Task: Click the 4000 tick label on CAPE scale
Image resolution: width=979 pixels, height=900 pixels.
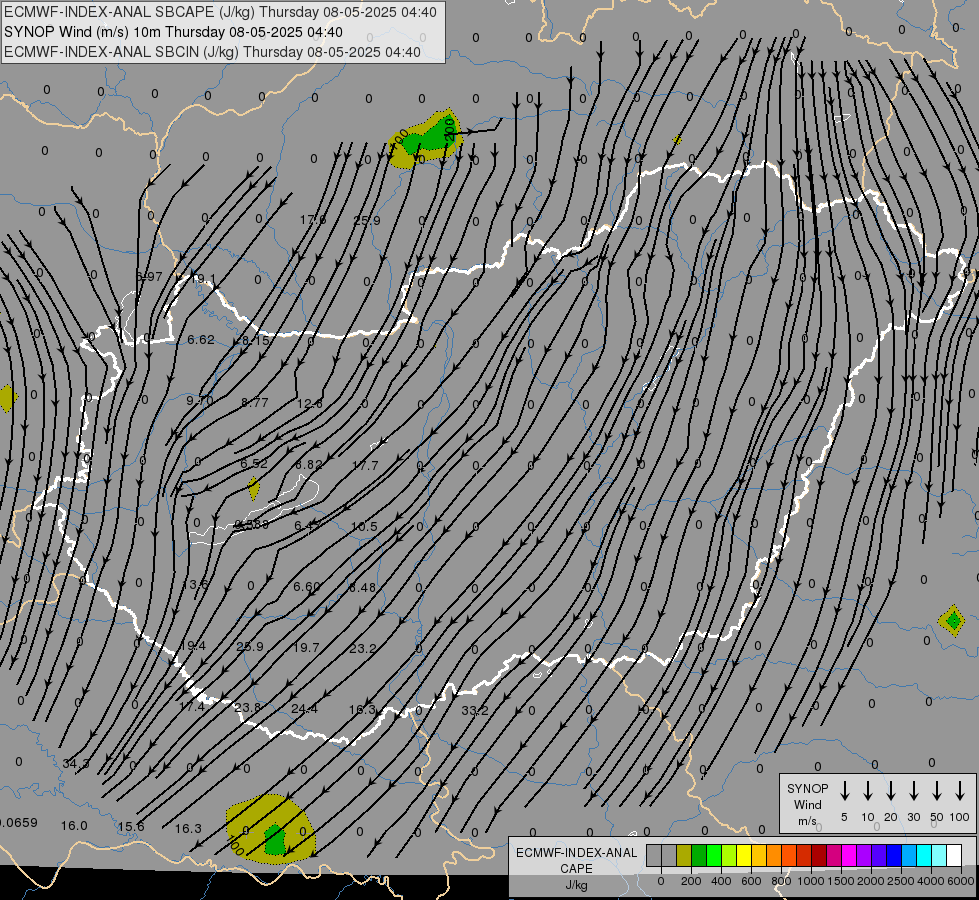Action: point(931,881)
